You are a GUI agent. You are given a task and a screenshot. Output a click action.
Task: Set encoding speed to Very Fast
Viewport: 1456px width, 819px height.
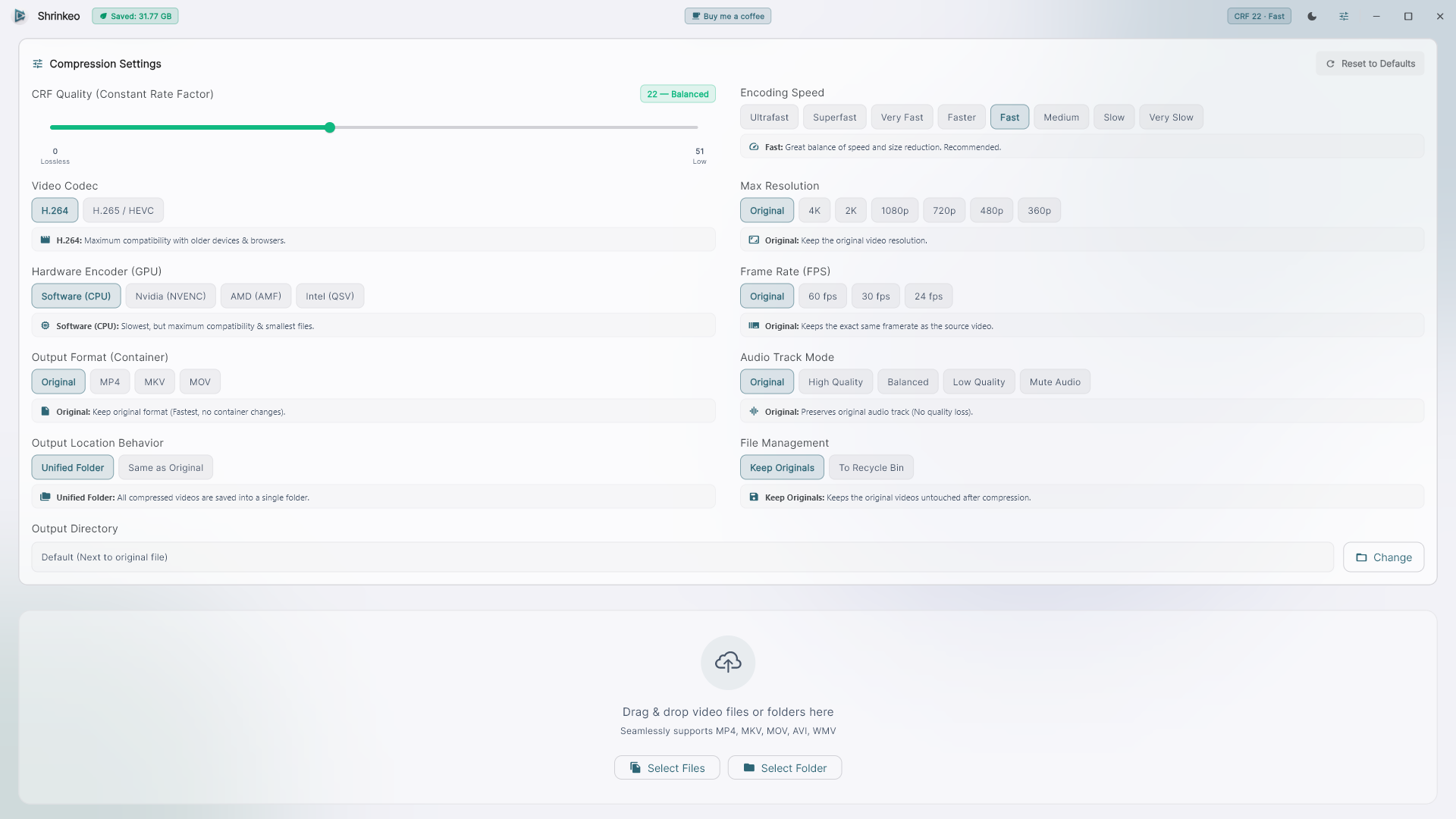coord(902,118)
